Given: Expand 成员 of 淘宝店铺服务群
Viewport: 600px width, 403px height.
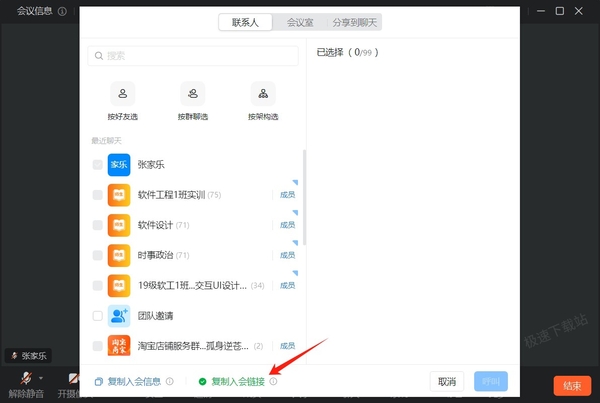Looking at the screenshot, I should pyautogui.click(x=287, y=346).
